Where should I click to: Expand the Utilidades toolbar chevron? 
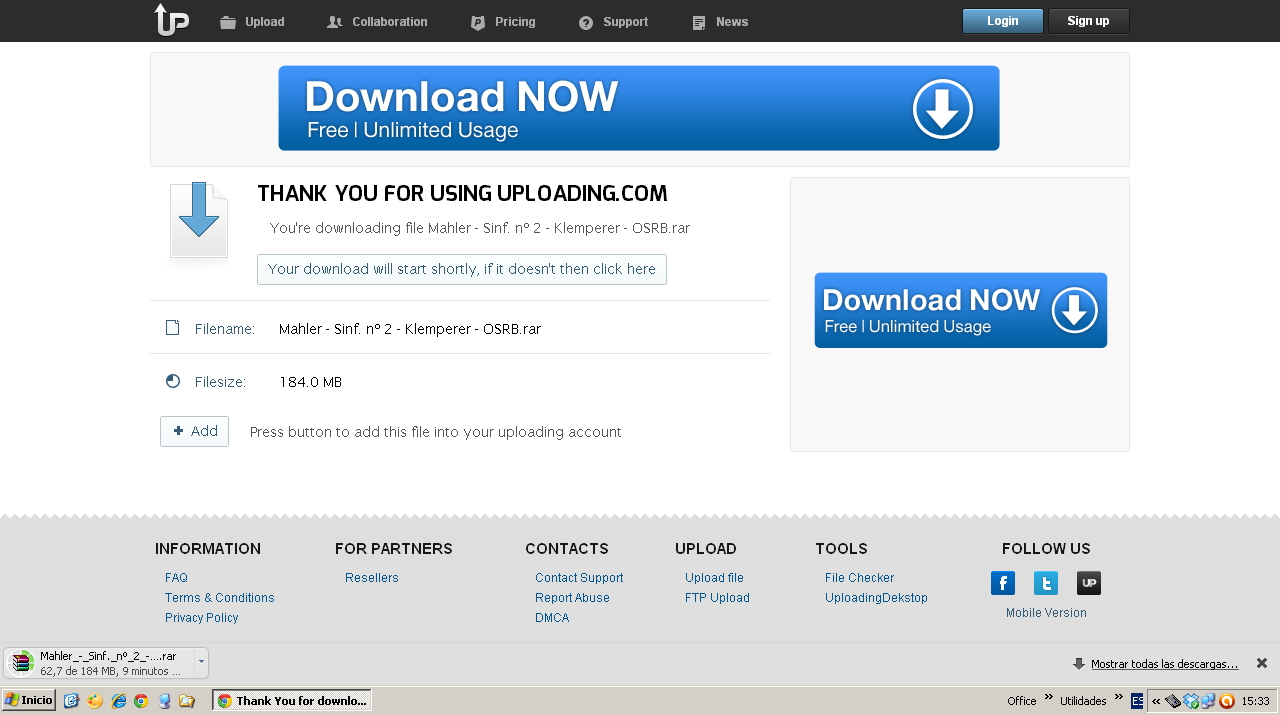pos(1119,697)
